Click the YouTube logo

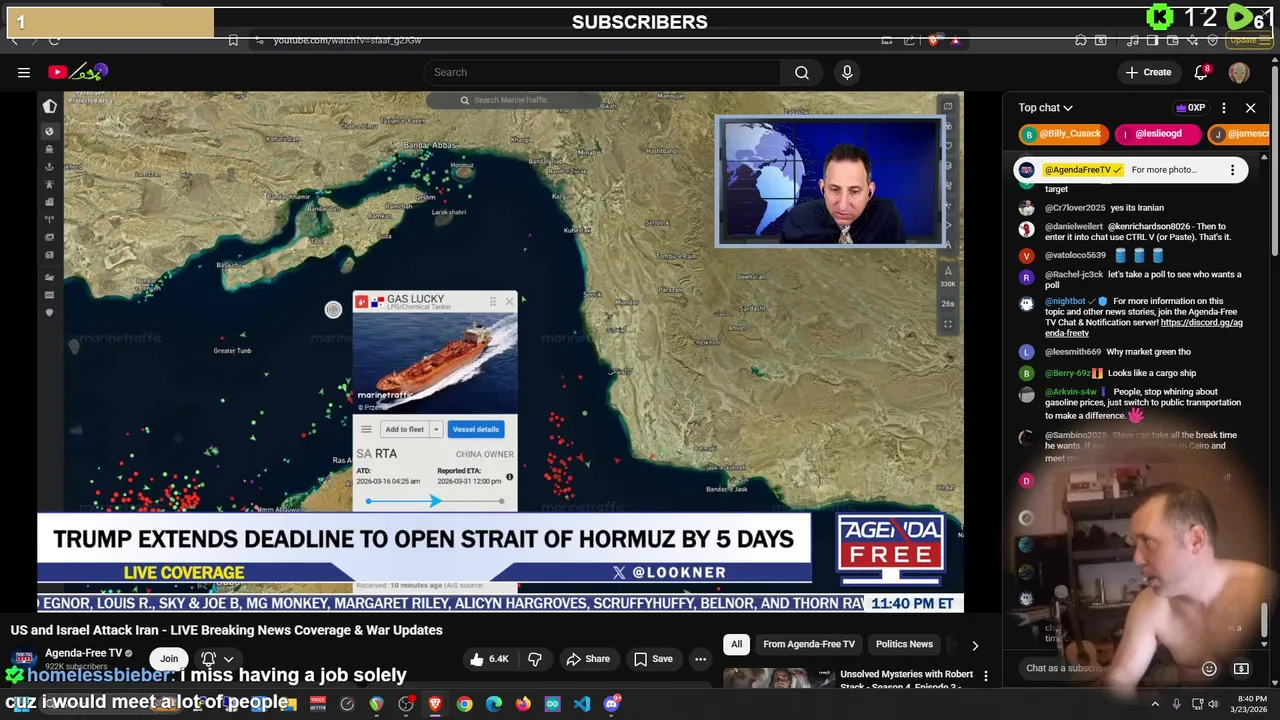click(x=78, y=72)
